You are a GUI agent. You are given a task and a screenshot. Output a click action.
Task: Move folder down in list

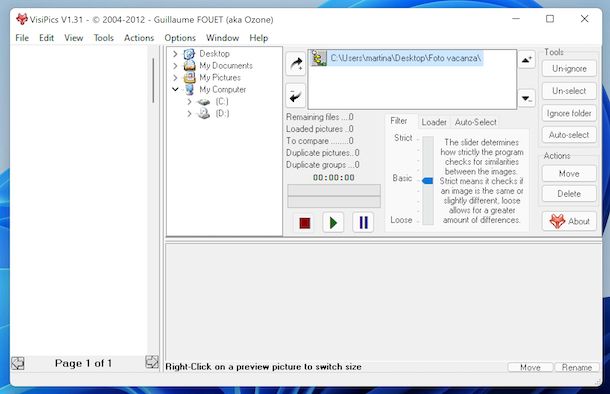[527, 98]
